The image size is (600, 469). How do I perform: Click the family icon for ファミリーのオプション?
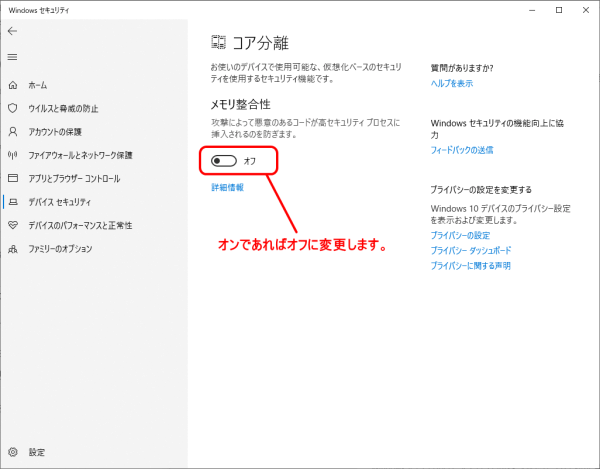[x=13, y=249]
